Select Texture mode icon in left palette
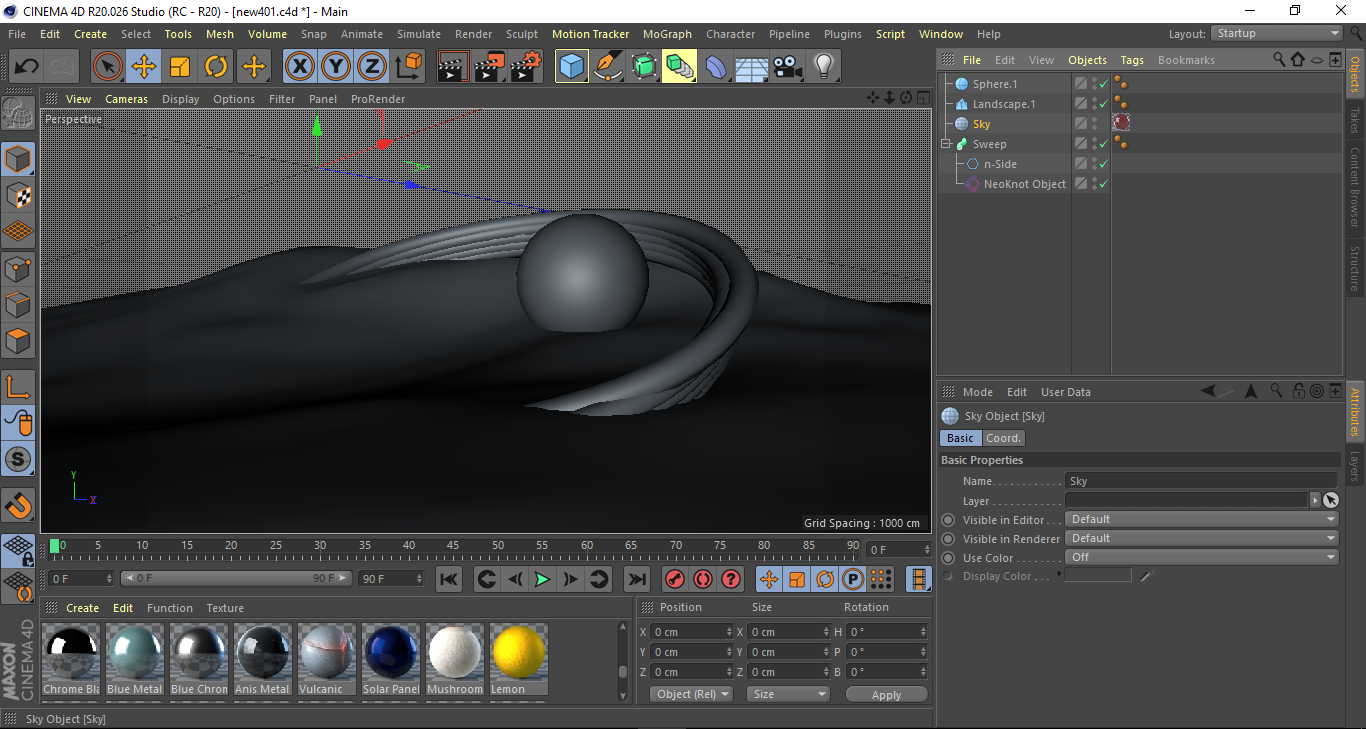The image size is (1366, 729). click(18, 195)
